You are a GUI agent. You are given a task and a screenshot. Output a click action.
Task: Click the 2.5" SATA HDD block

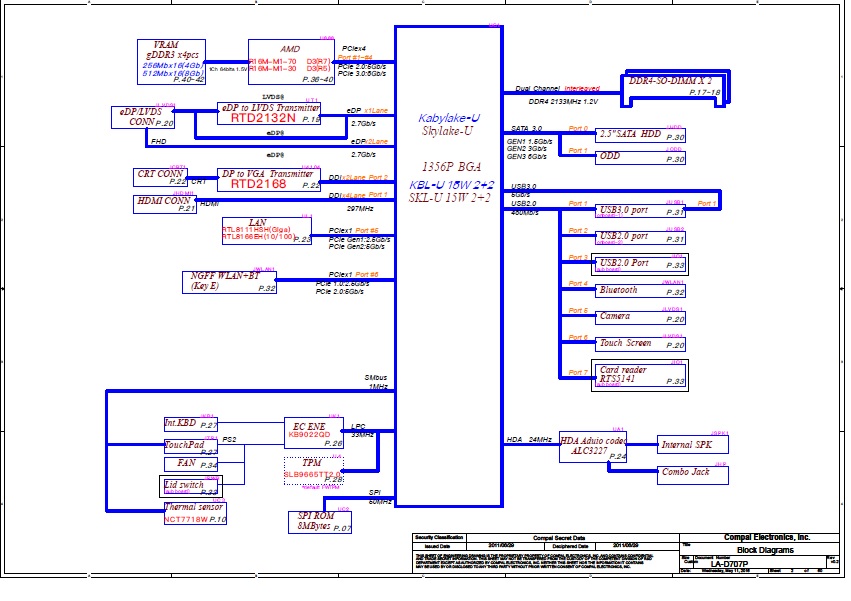(x=640, y=135)
